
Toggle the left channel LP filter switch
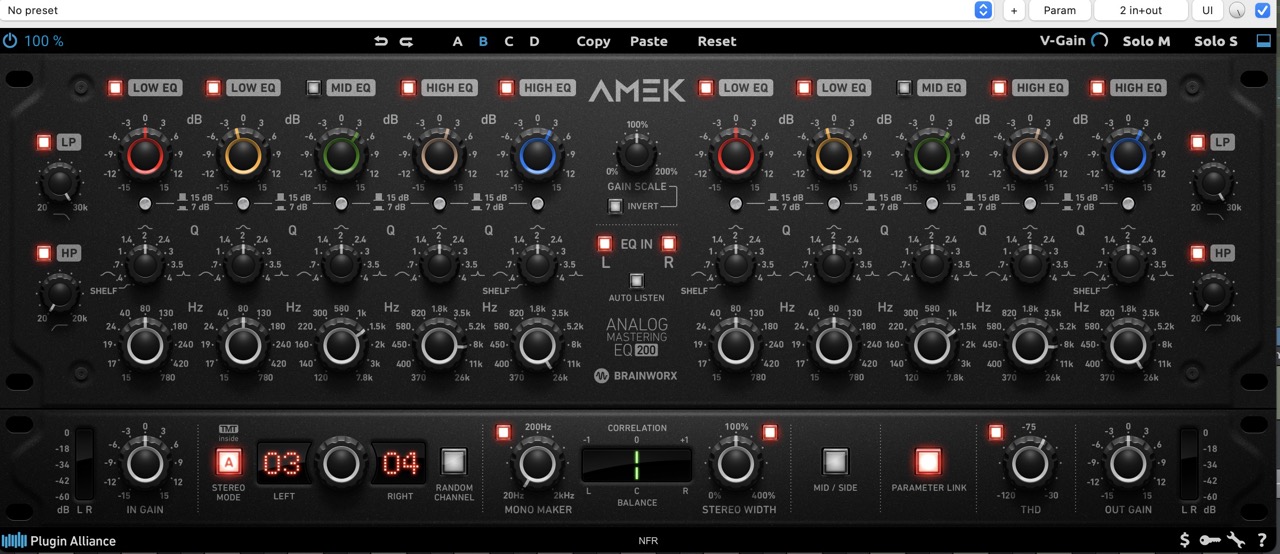coord(44,142)
